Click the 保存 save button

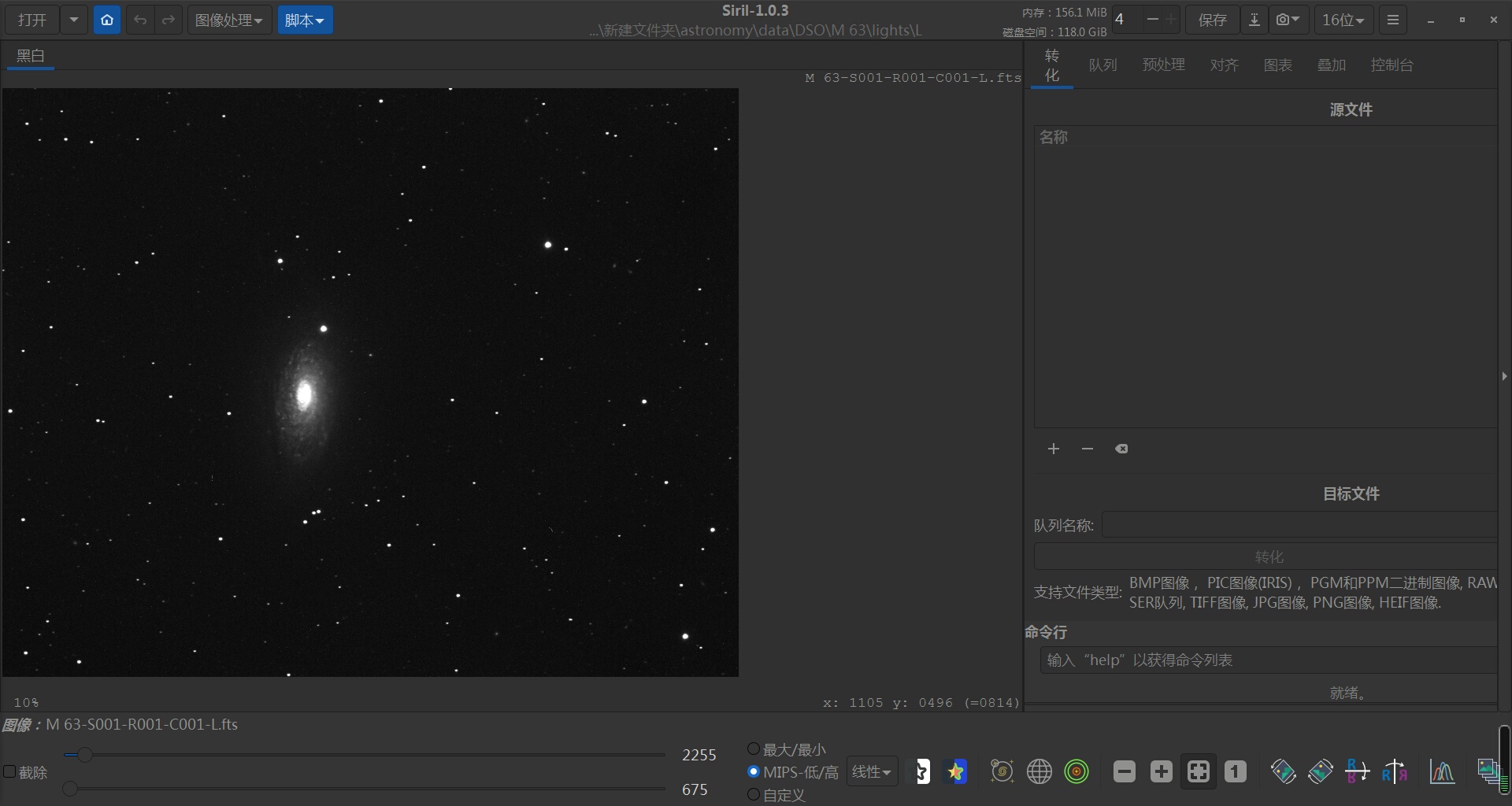click(1213, 20)
